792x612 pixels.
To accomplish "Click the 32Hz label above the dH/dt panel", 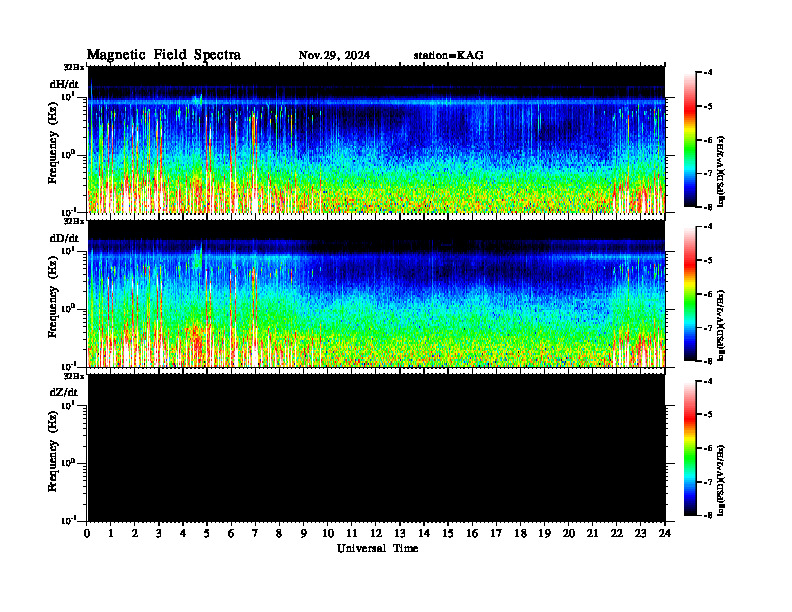I will 74,66.
